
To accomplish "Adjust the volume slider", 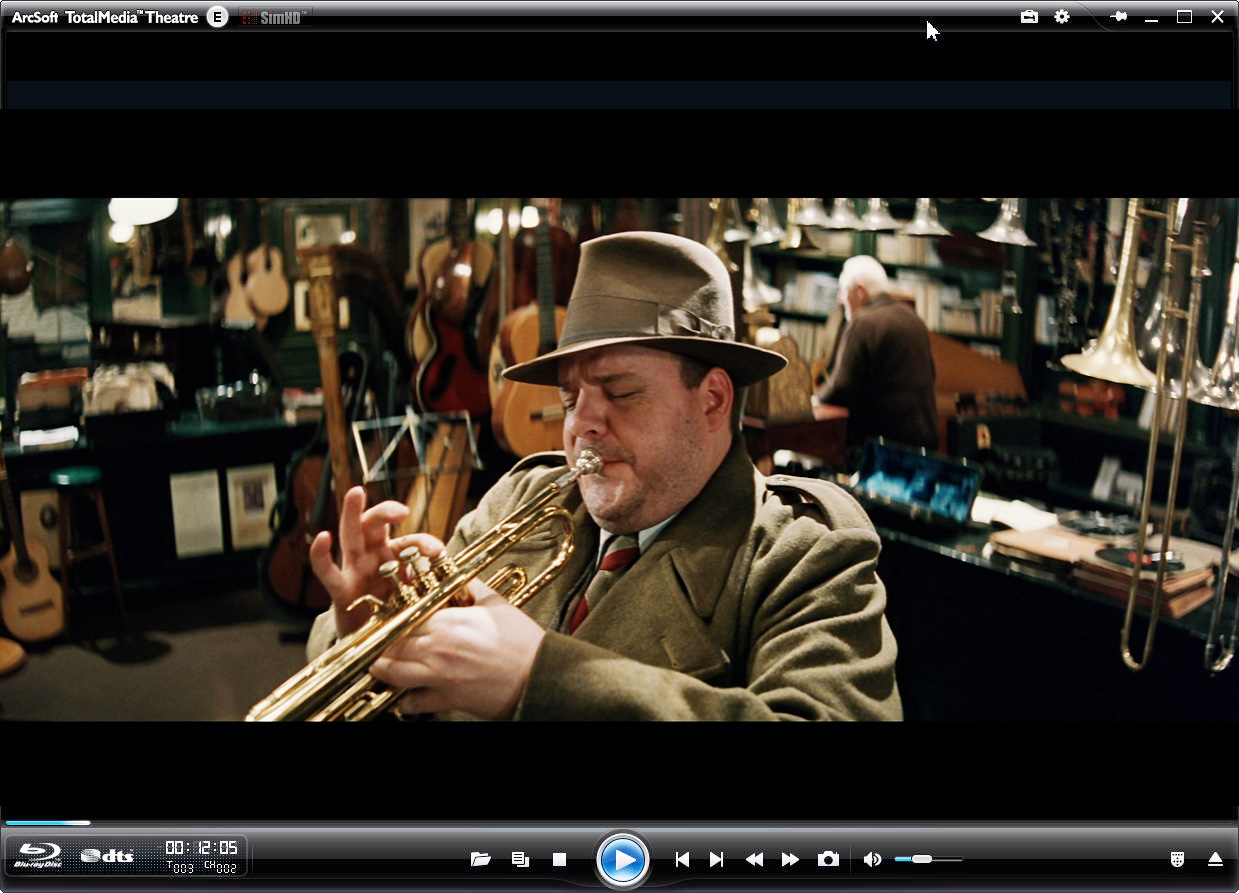I will pyautogui.click(x=928, y=859).
